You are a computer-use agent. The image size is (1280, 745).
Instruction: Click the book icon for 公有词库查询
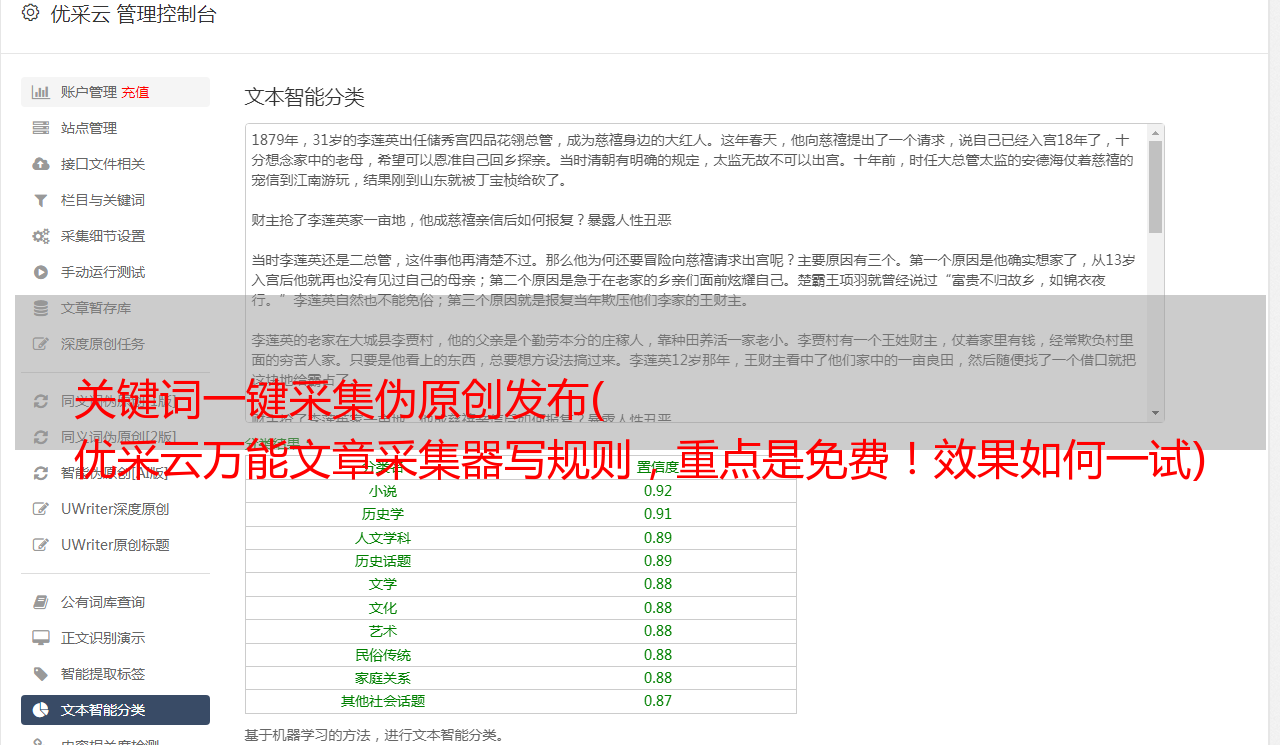click(41, 602)
